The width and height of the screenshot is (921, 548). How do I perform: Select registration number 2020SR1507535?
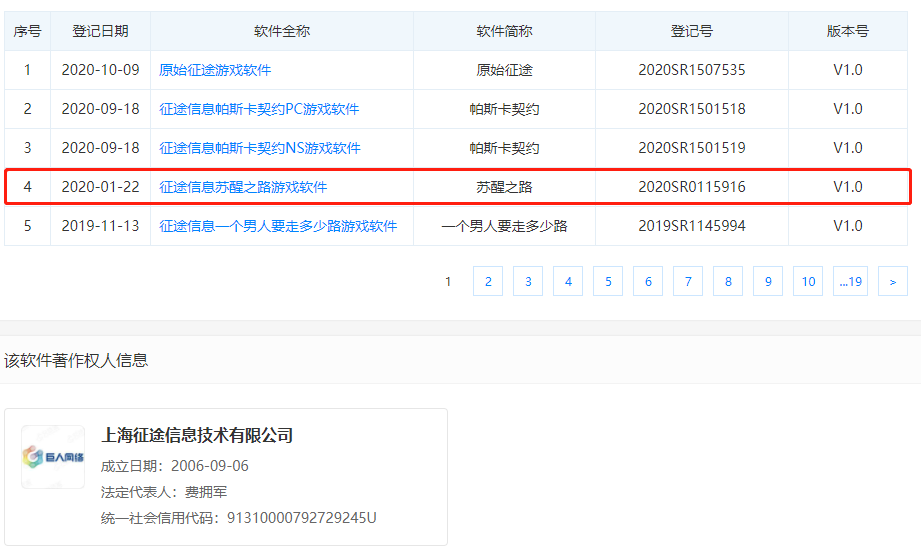(692, 70)
